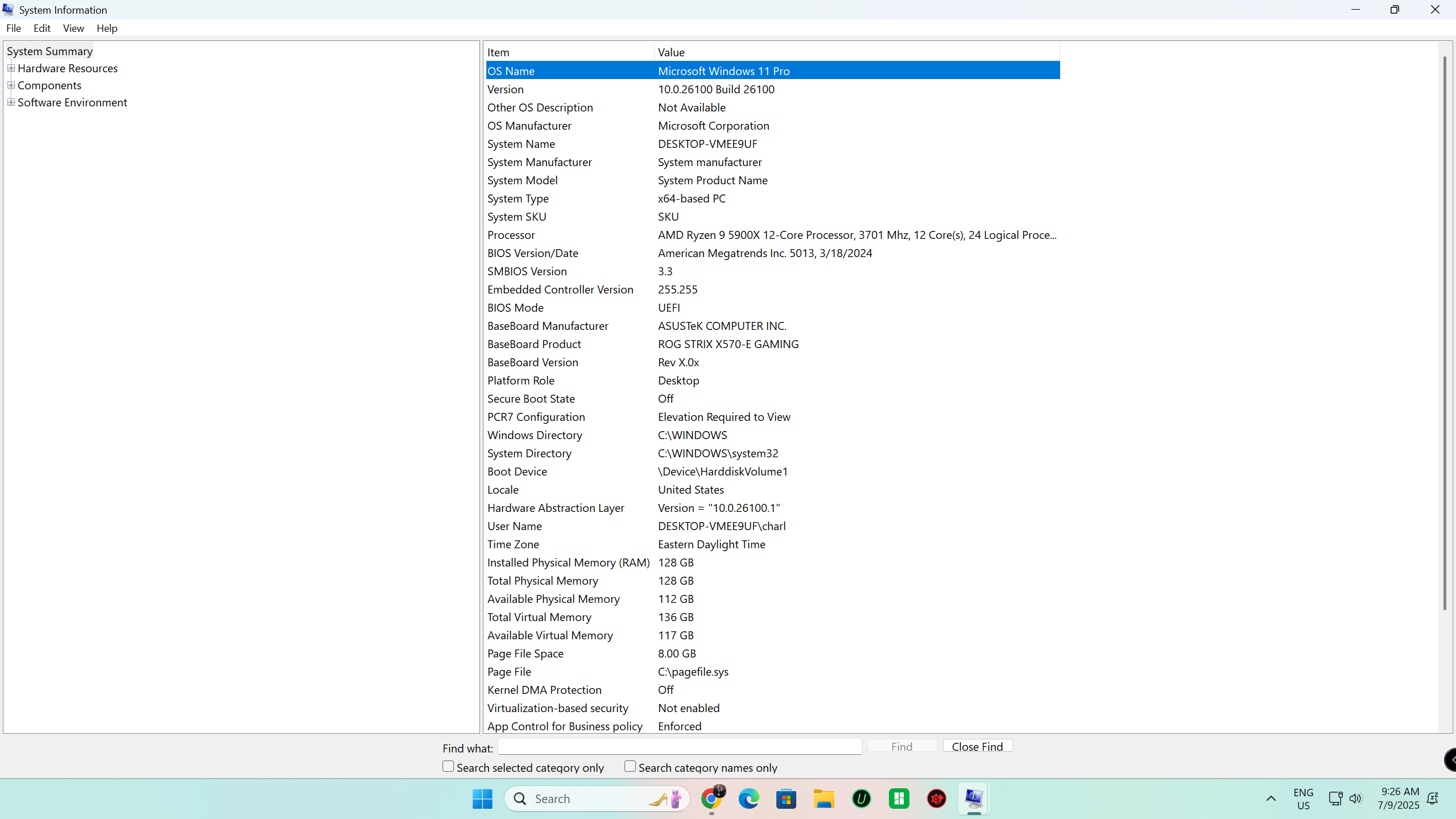The image size is (1456, 819).
Task: Click the Value column header
Action: click(857, 52)
